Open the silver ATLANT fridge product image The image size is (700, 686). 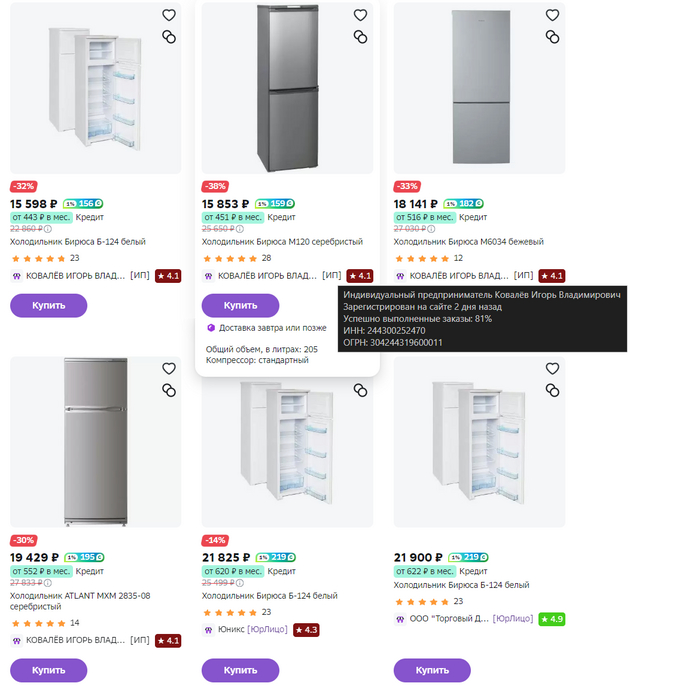[x=95, y=440]
